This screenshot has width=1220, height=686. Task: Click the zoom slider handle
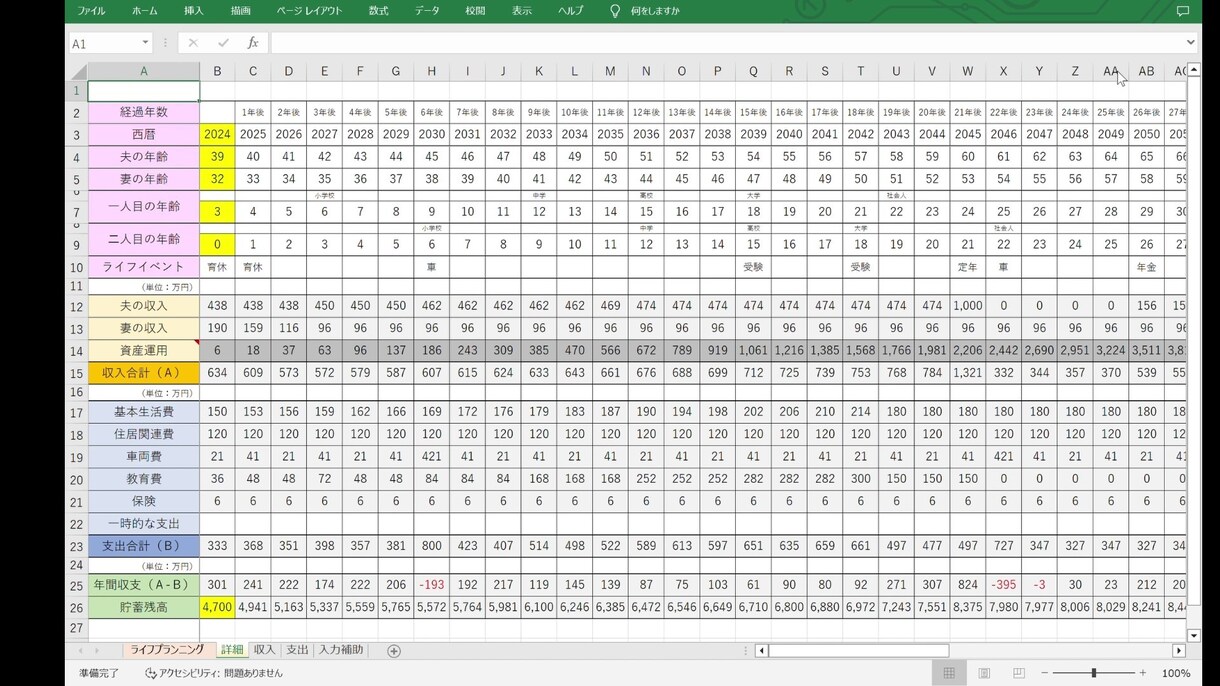[x=1094, y=673]
